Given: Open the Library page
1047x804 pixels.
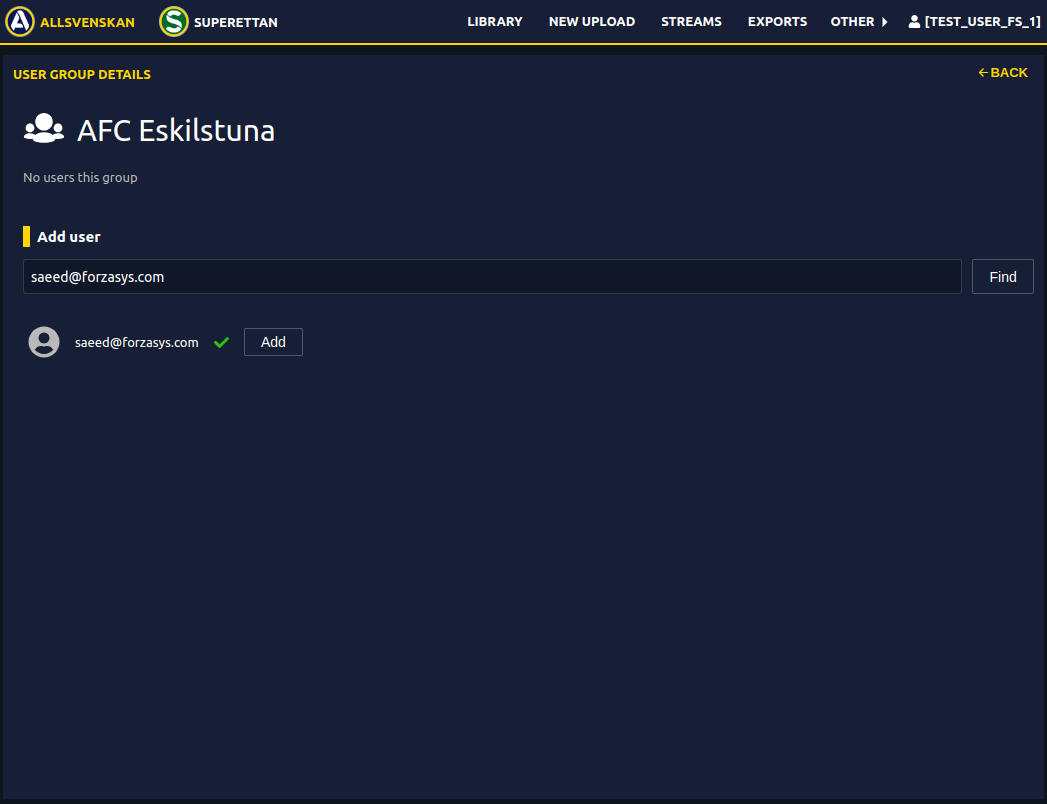Looking at the screenshot, I should click(x=494, y=21).
